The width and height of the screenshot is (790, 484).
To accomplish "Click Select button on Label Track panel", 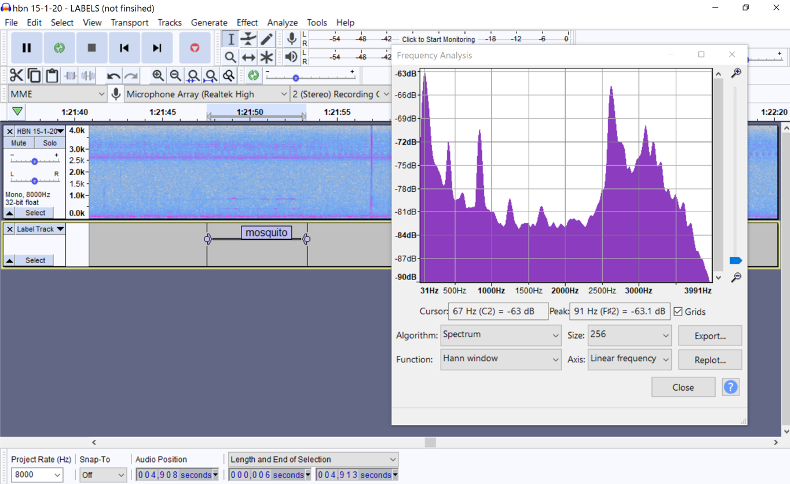I will click(x=35, y=260).
